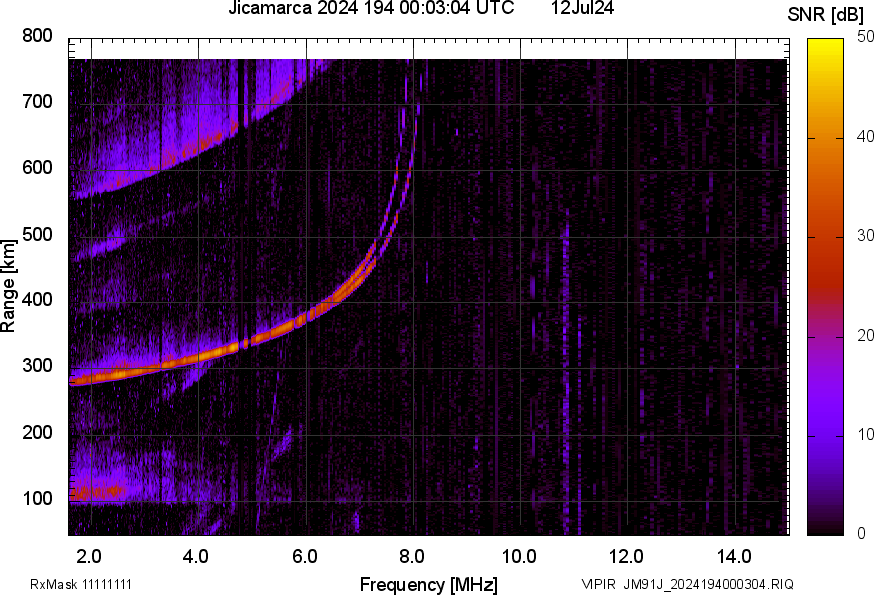The width and height of the screenshot is (874, 595).
Task: Click range axis tick '400'
Action: [37, 300]
